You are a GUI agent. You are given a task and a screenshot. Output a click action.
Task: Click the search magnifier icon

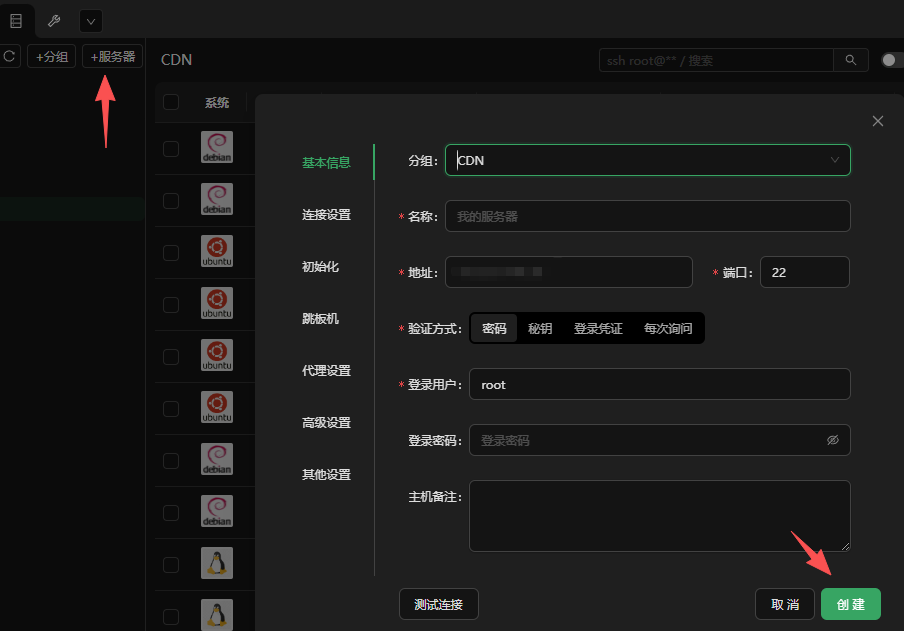click(850, 60)
